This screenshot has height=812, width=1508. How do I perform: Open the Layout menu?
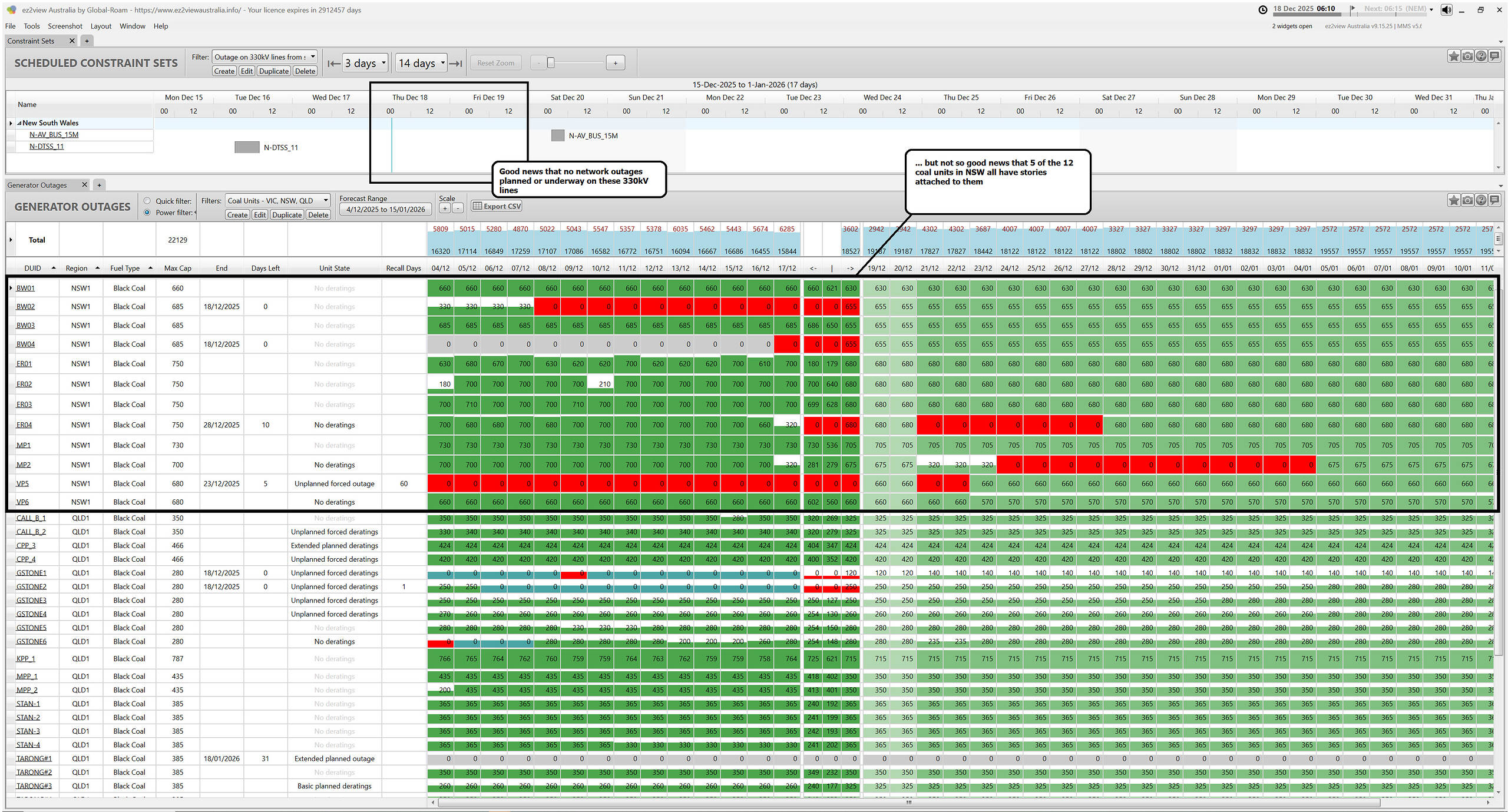coord(101,26)
